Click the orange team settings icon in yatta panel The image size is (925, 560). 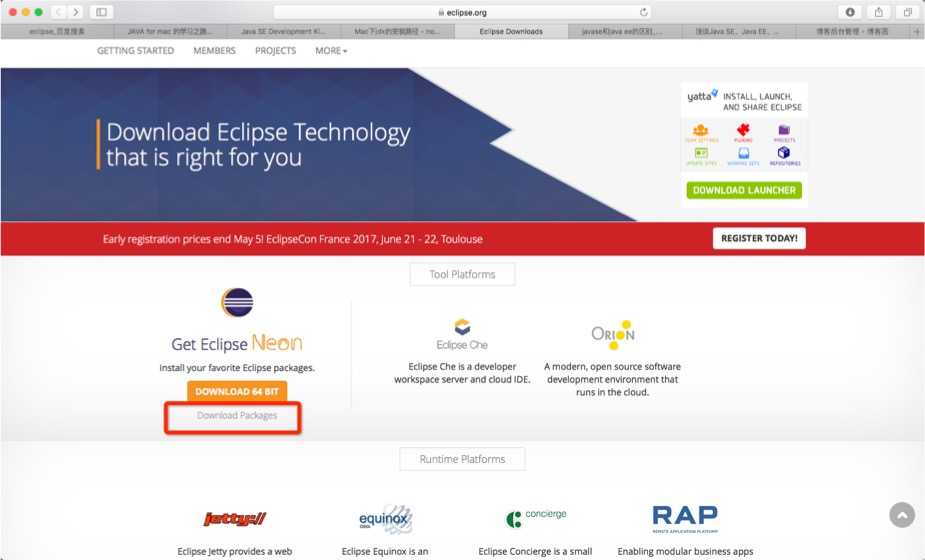pos(701,132)
